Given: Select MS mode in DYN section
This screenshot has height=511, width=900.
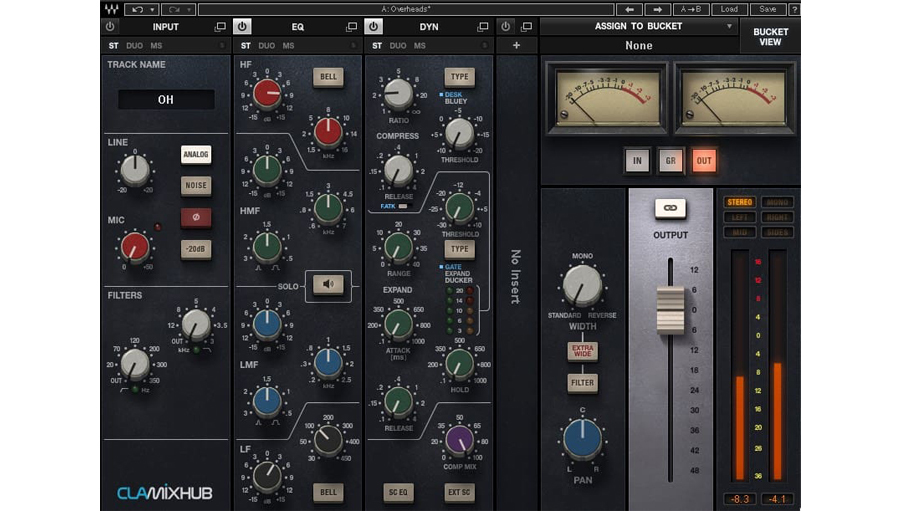Looking at the screenshot, I should (420, 45).
